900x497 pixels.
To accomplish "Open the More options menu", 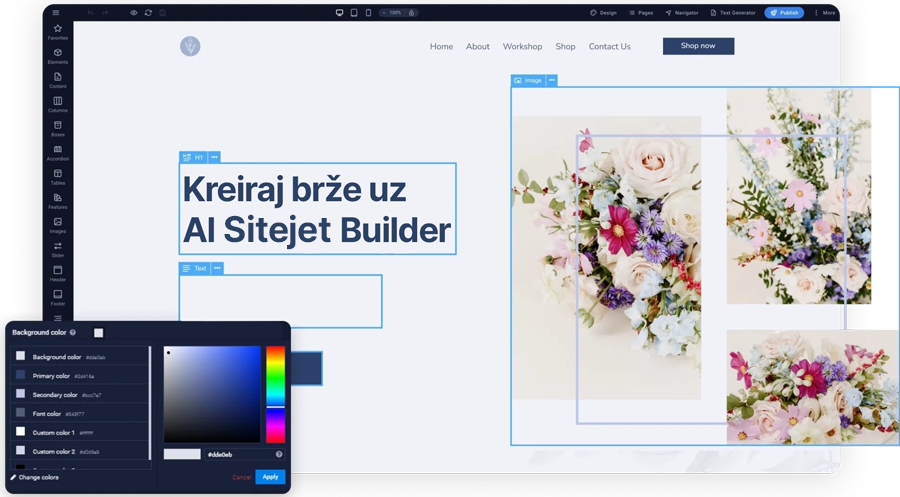I will click(825, 13).
